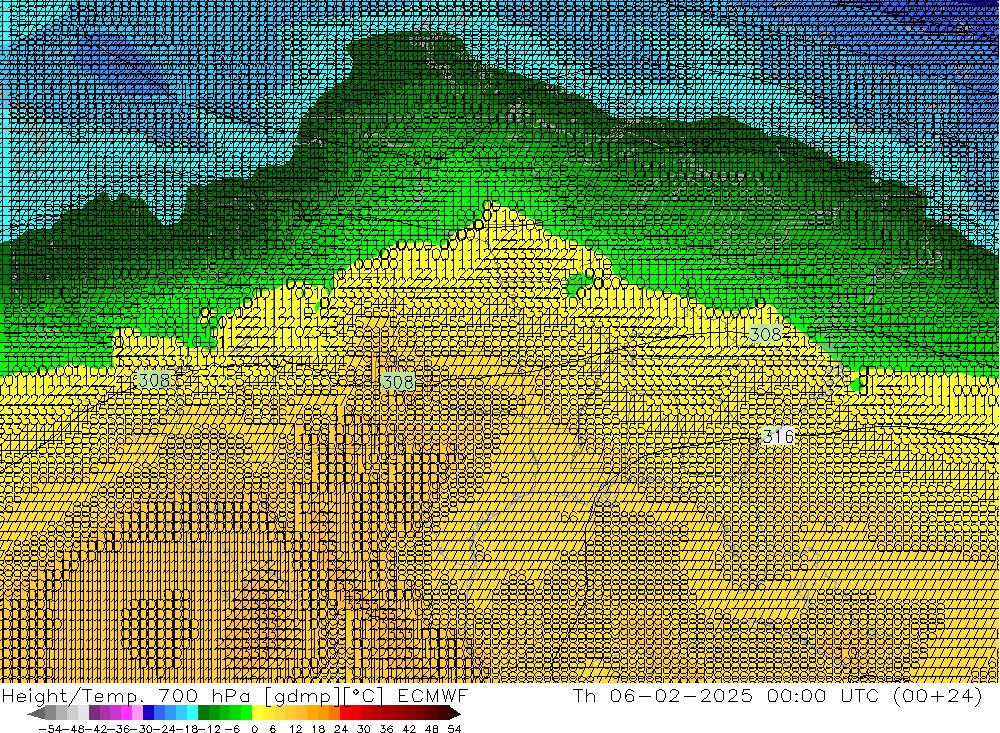This screenshot has height=733, width=1000.
Task: Click the dark right arrow of the legend
Action: point(454,714)
